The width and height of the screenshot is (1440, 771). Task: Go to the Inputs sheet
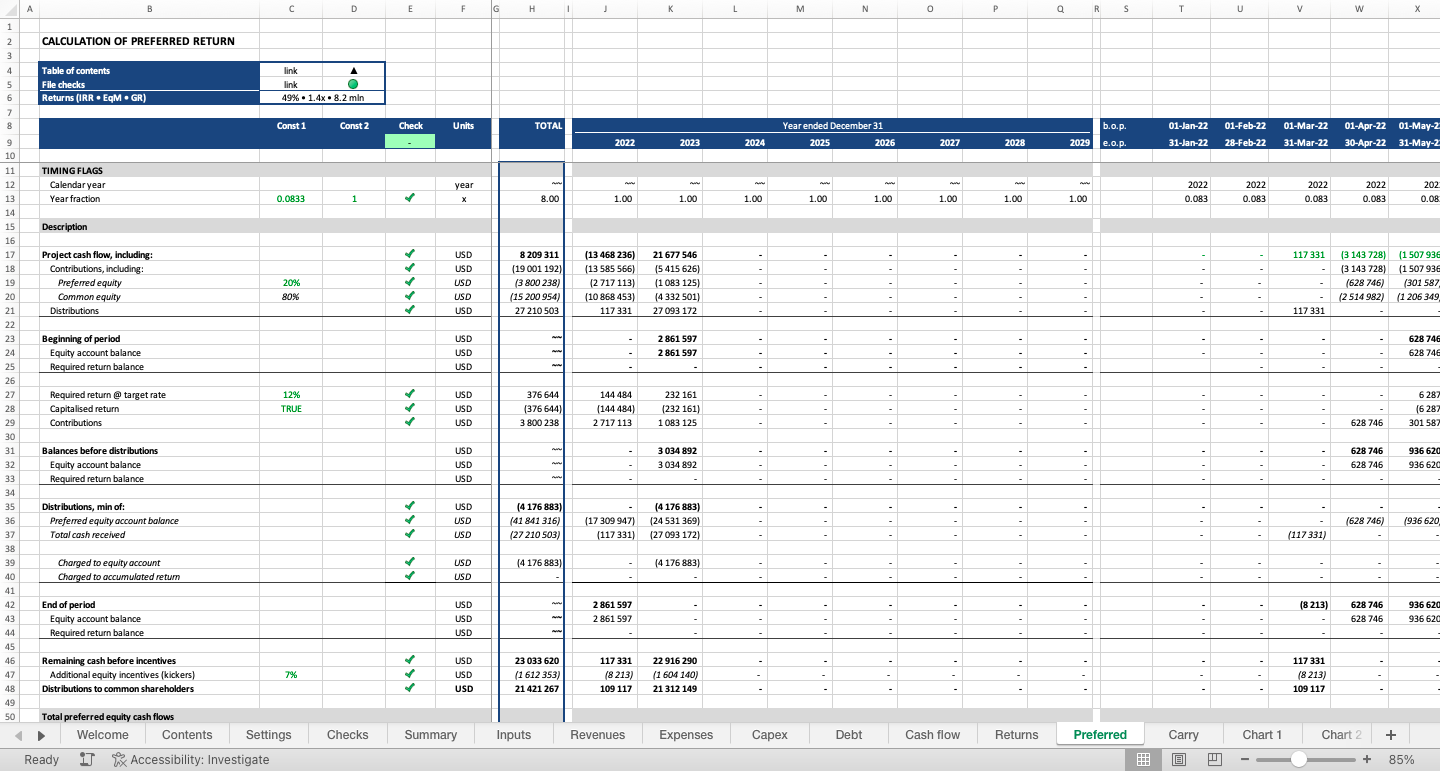(514, 735)
